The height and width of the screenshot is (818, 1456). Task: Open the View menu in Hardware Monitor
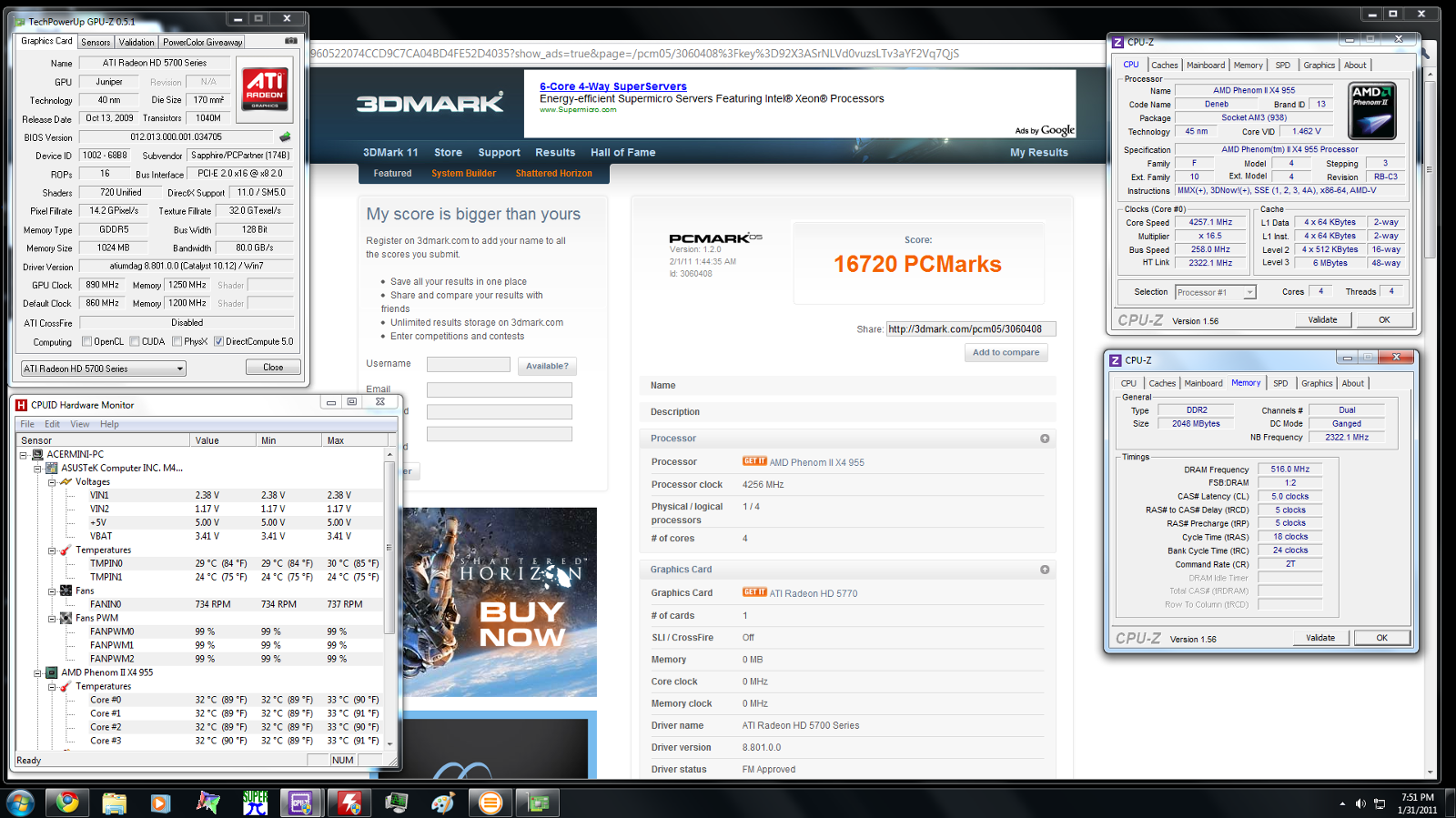click(x=80, y=424)
